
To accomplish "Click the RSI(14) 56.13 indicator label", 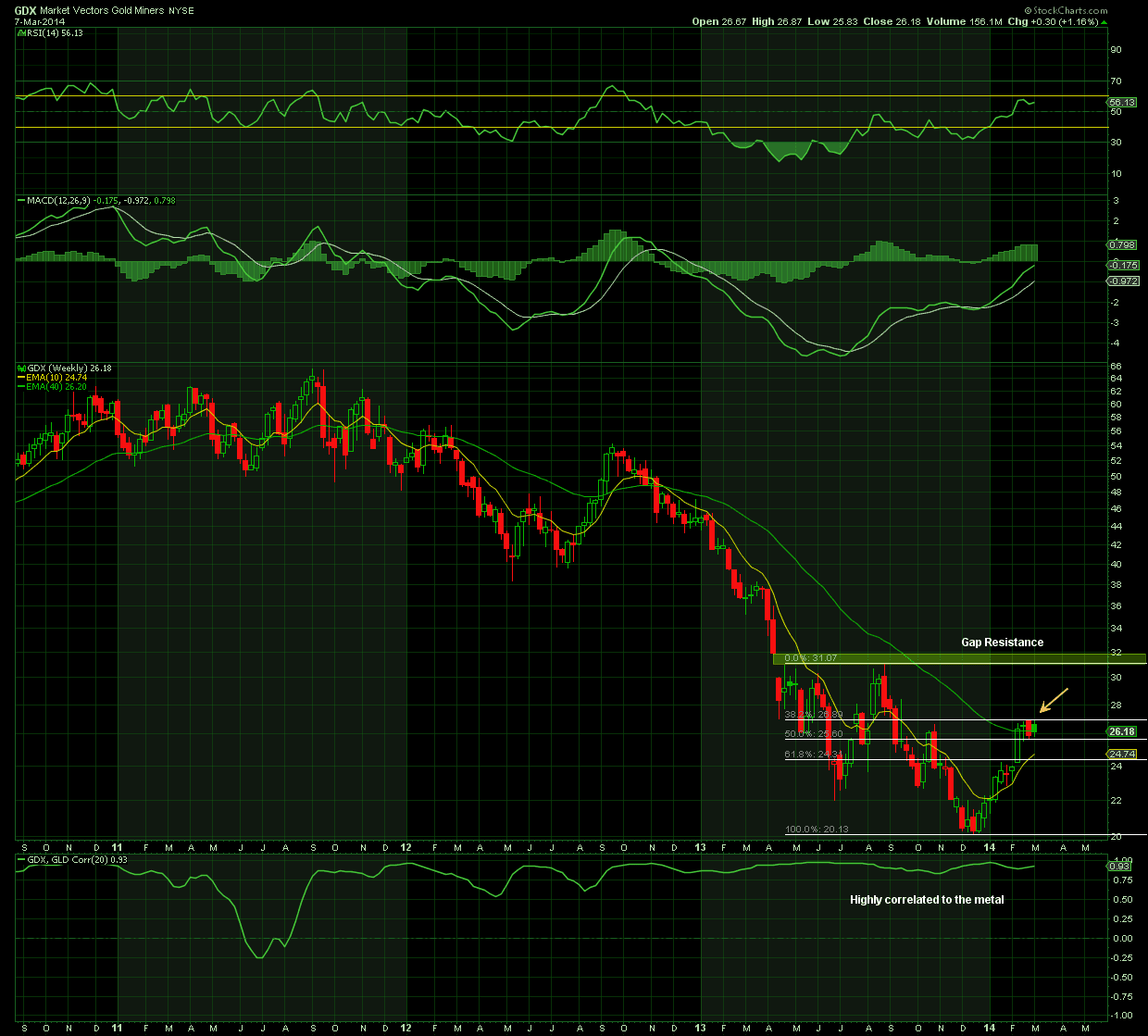I will click(x=55, y=32).
